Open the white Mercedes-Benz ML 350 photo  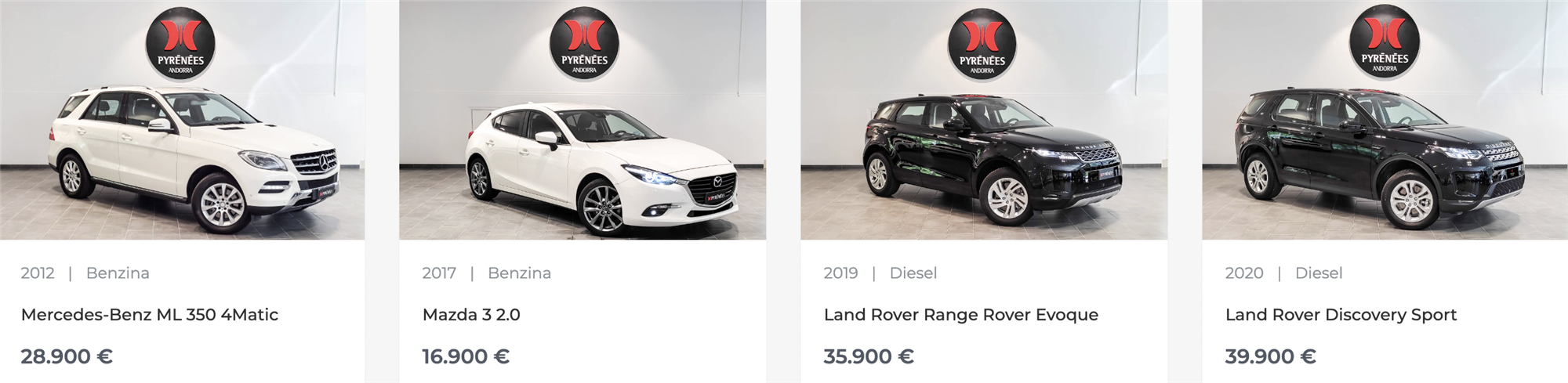[182, 120]
